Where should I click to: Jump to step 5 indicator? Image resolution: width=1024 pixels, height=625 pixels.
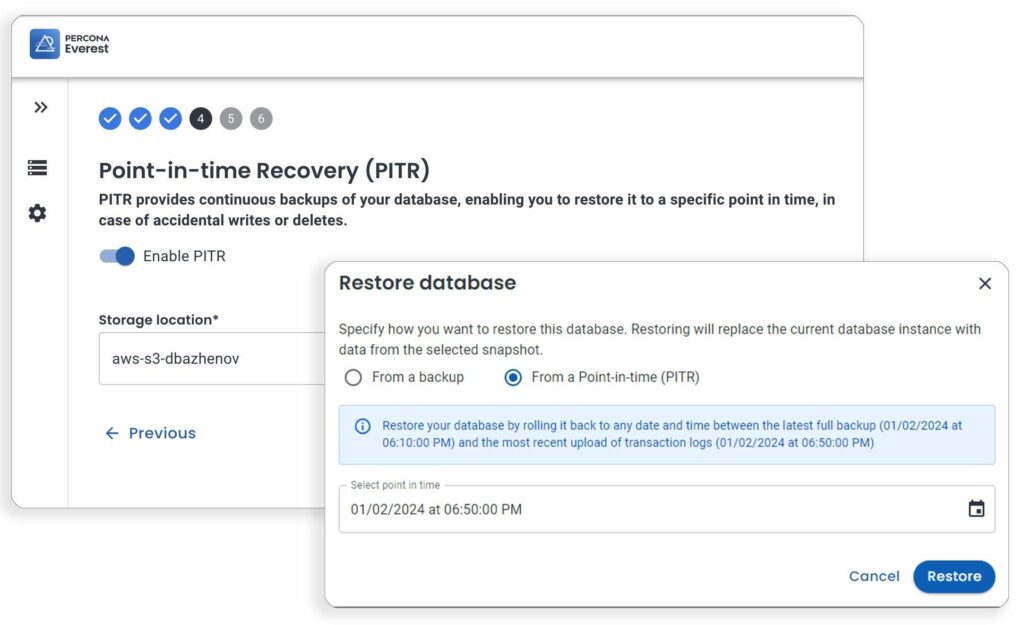pos(231,119)
